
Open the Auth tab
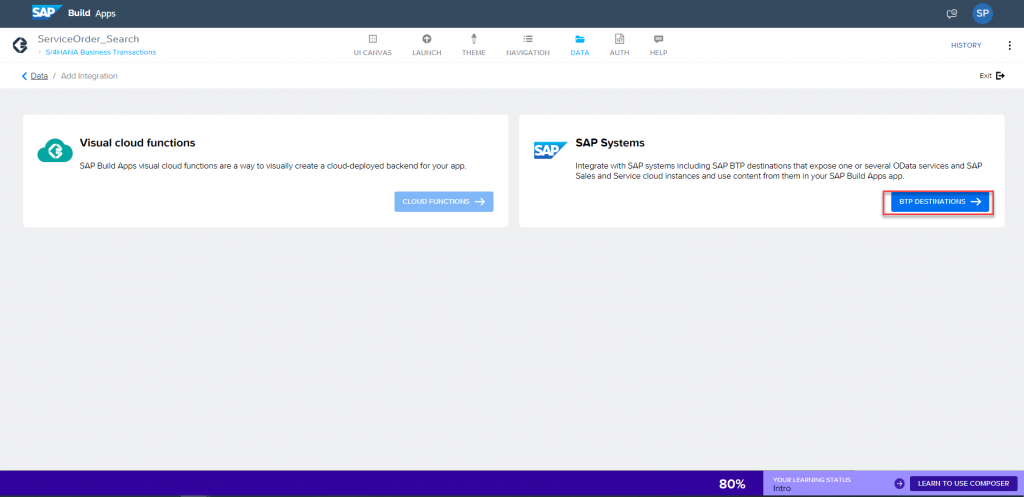619,45
